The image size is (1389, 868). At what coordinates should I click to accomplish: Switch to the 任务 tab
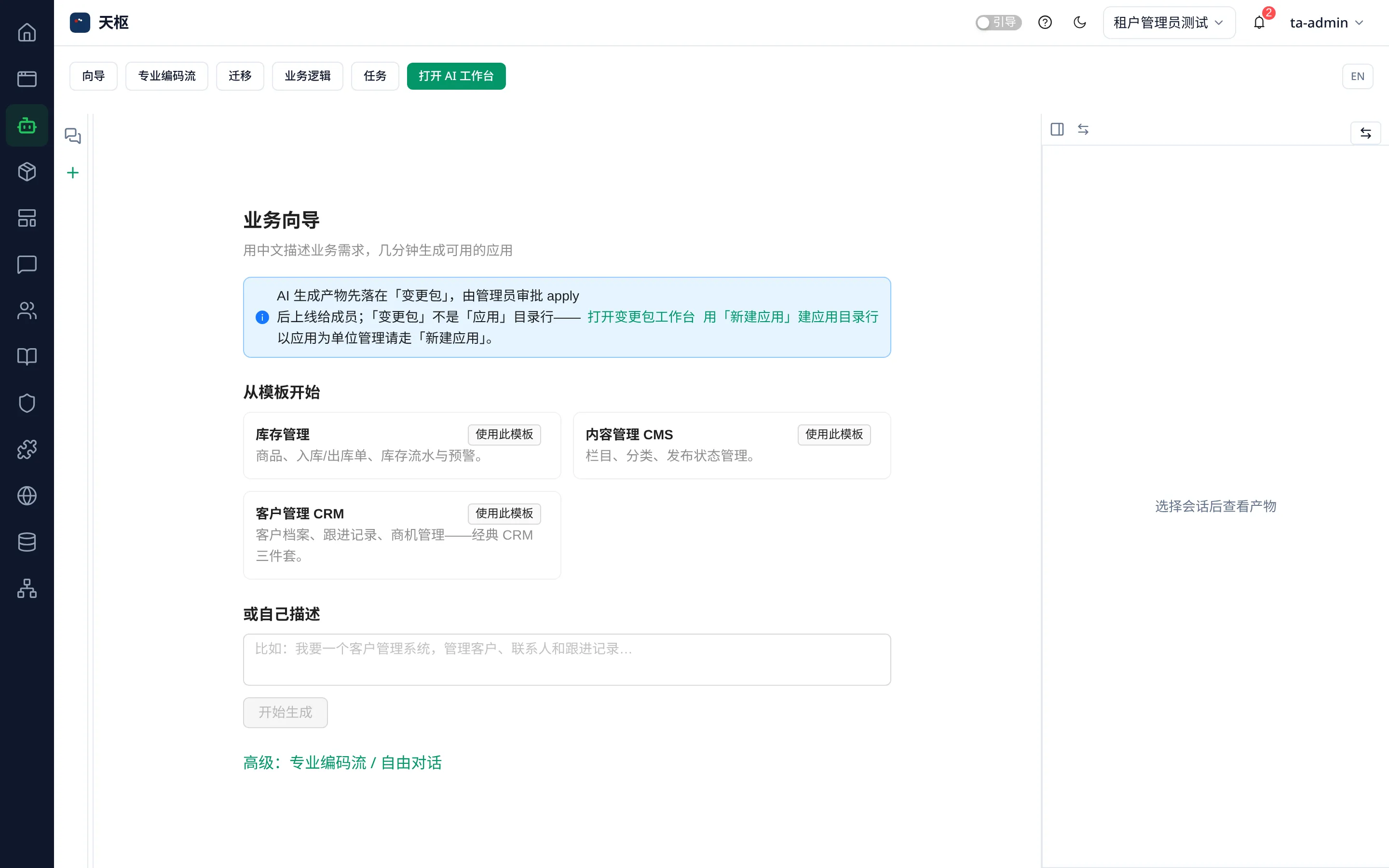point(375,76)
